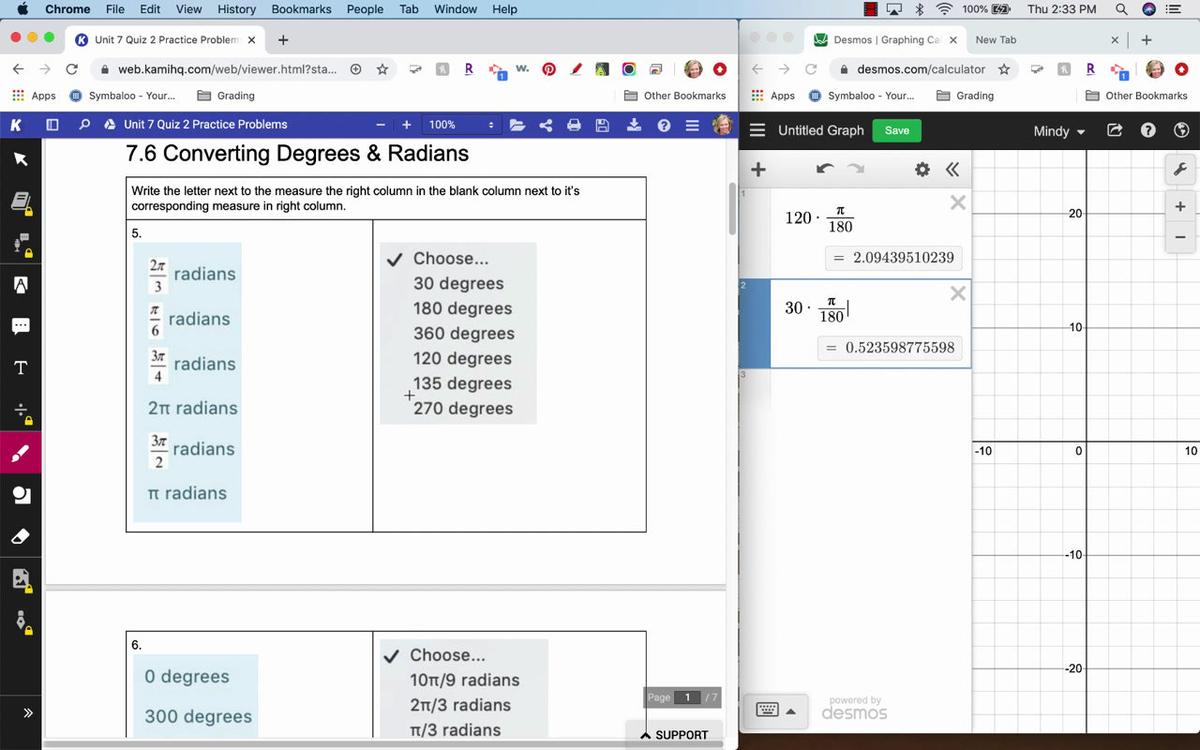Select the Kami eraser tool
Image resolution: width=1200 pixels, height=750 pixels.
[x=20, y=537]
